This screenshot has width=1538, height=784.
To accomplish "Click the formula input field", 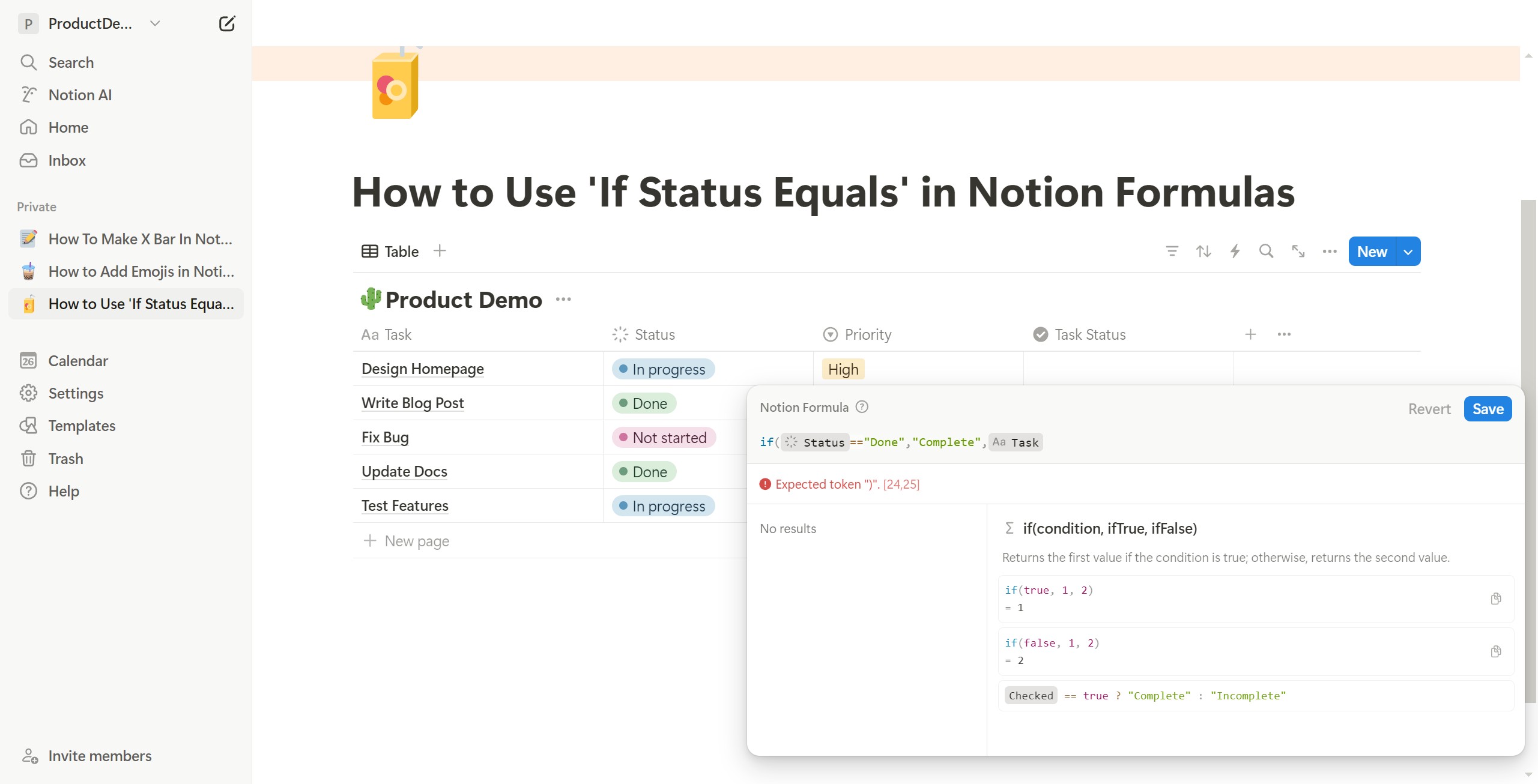I will coord(1135,442).
